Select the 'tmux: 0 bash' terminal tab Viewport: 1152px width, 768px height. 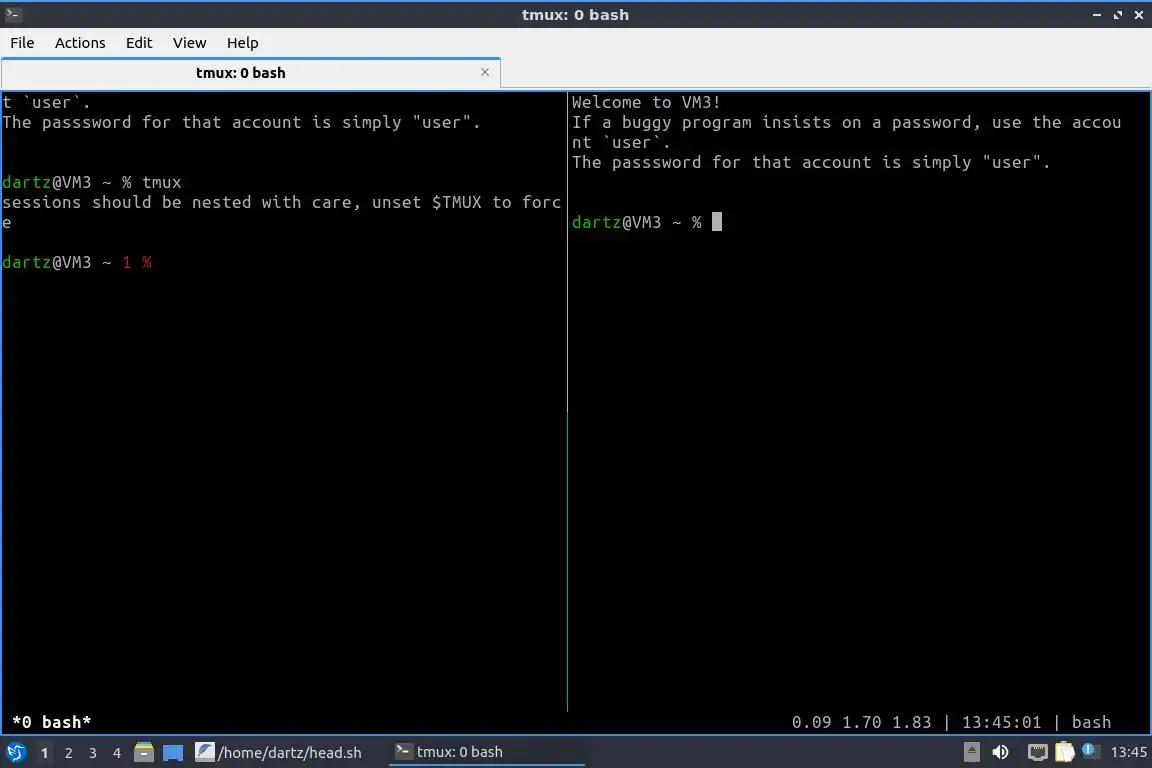pyautogui.click(x=251, y=73)
